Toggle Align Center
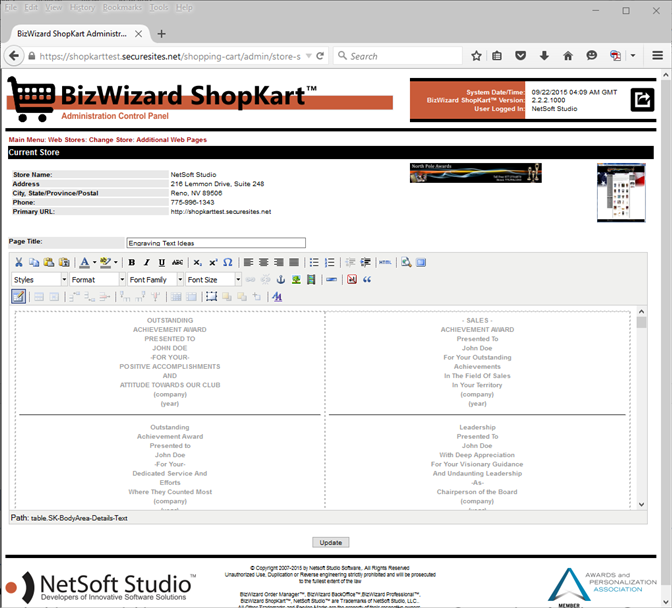672x608 pixels. tap(264, 262)
